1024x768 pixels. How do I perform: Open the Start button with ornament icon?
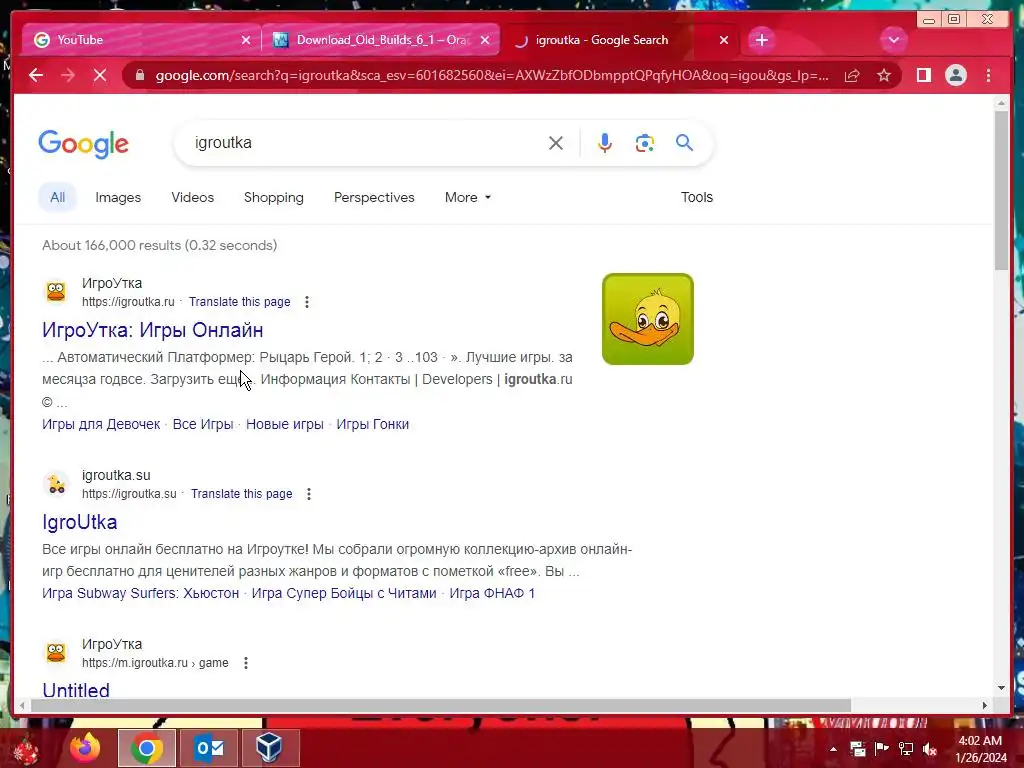[26, 748]
